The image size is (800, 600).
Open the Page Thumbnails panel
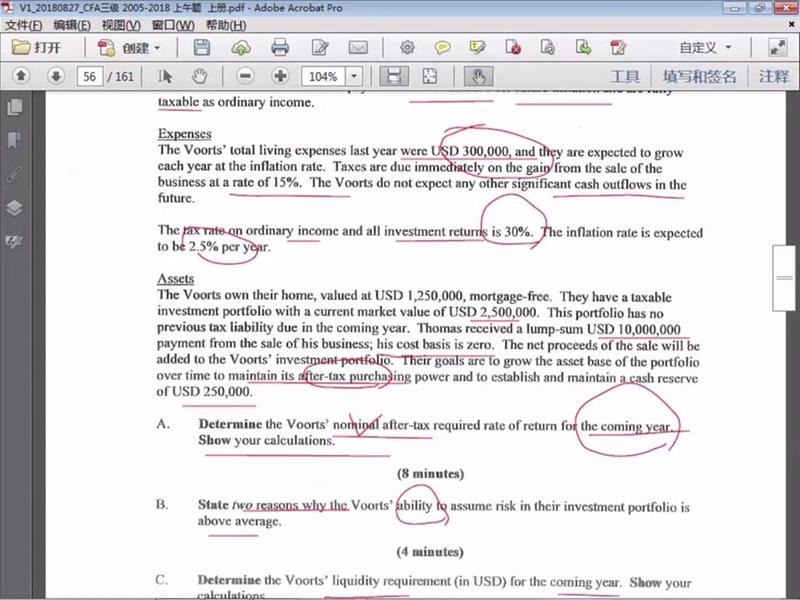click(14, 106)
